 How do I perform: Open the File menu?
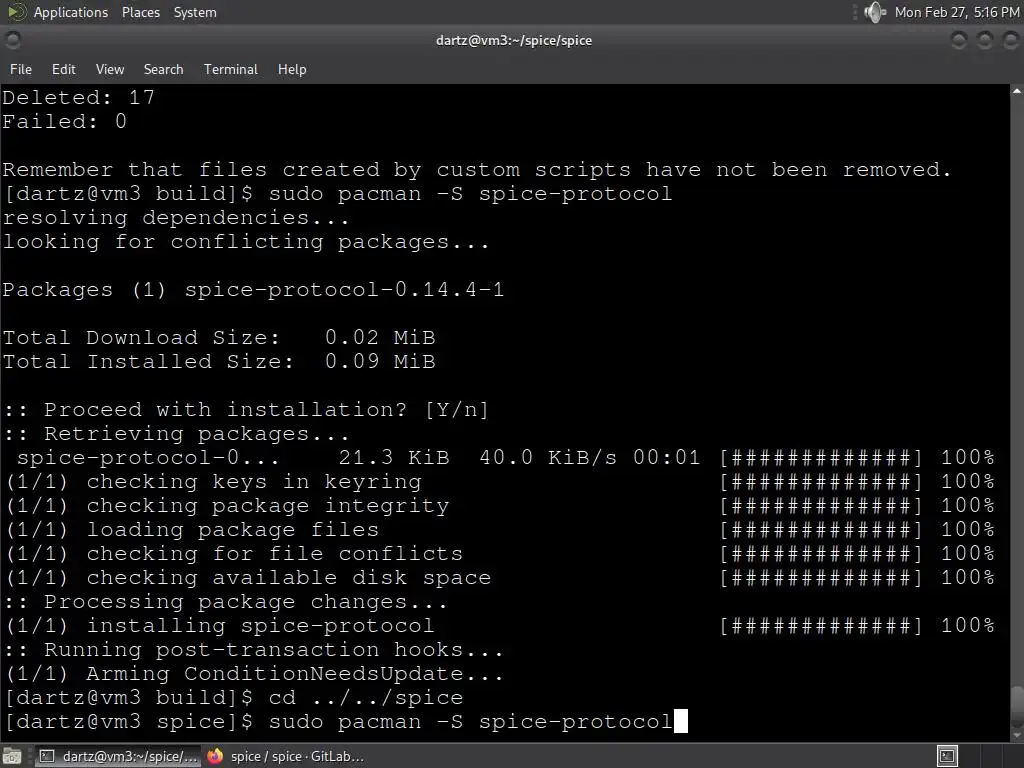point(21,69)
